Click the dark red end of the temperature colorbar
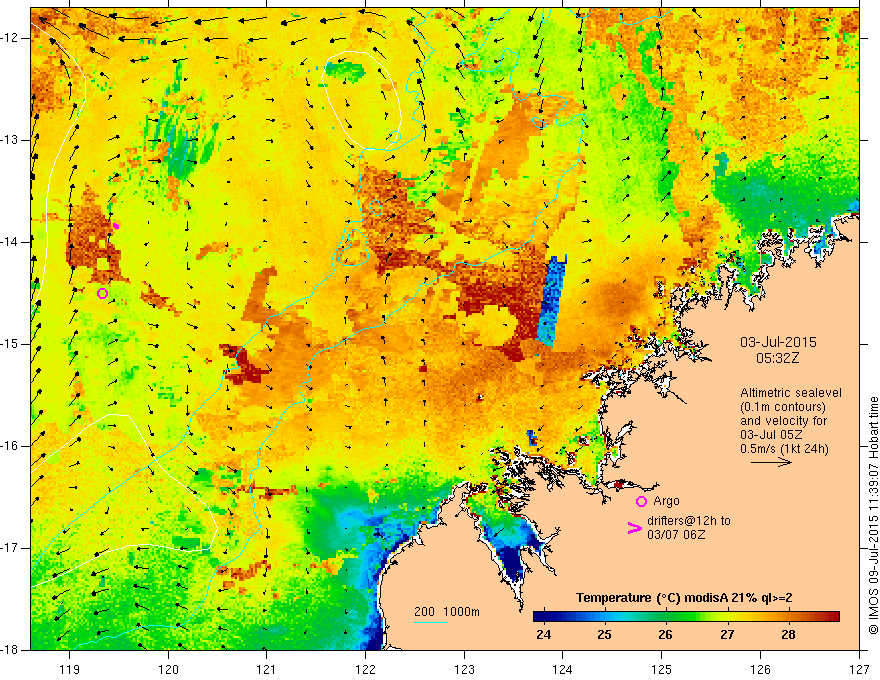880x680 pixels. [x=832, y=617]
